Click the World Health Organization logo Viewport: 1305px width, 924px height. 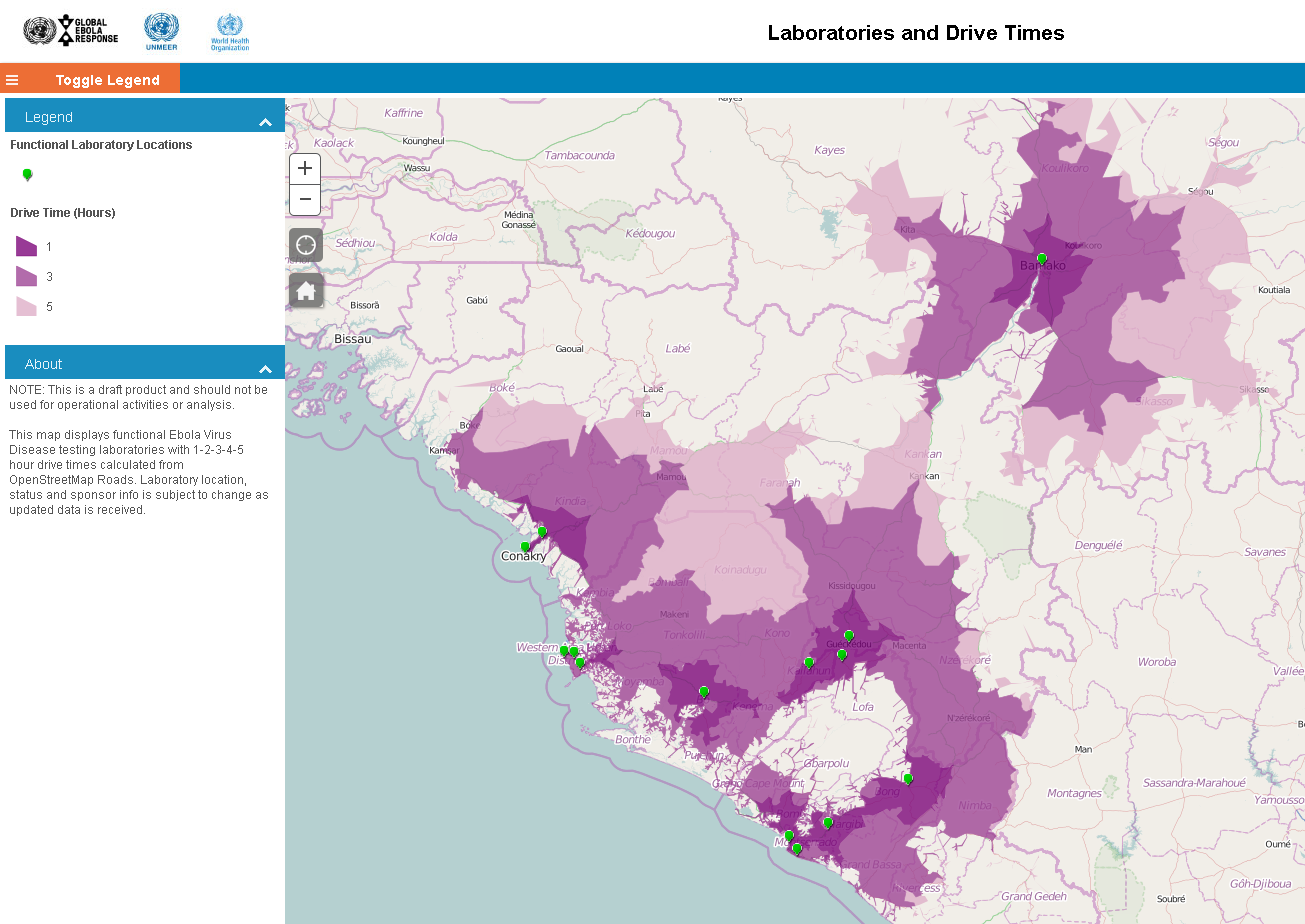pos(229,32)
